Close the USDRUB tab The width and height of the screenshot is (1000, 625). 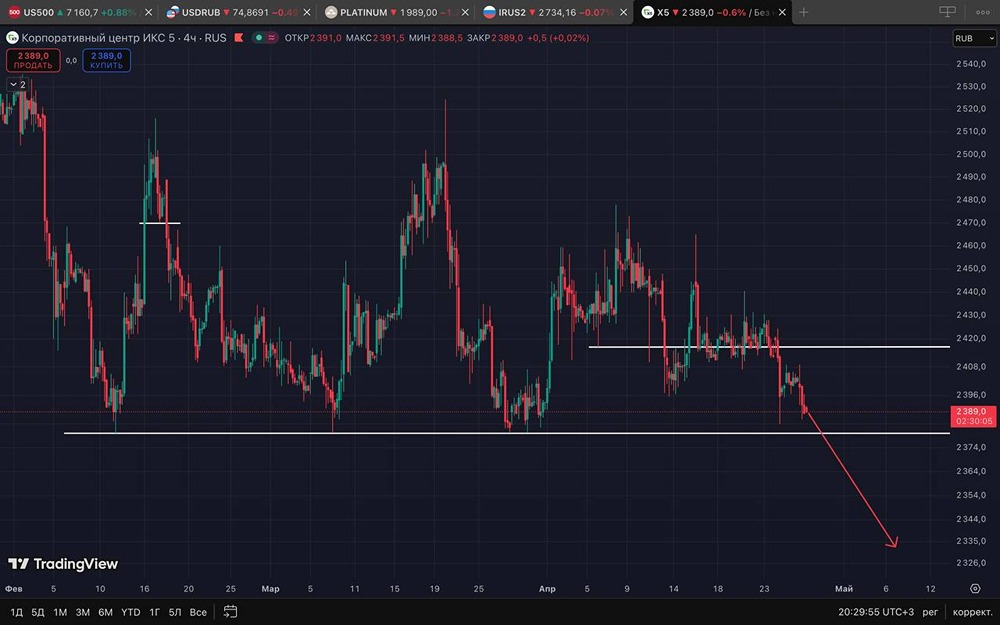tap(307, 12)
